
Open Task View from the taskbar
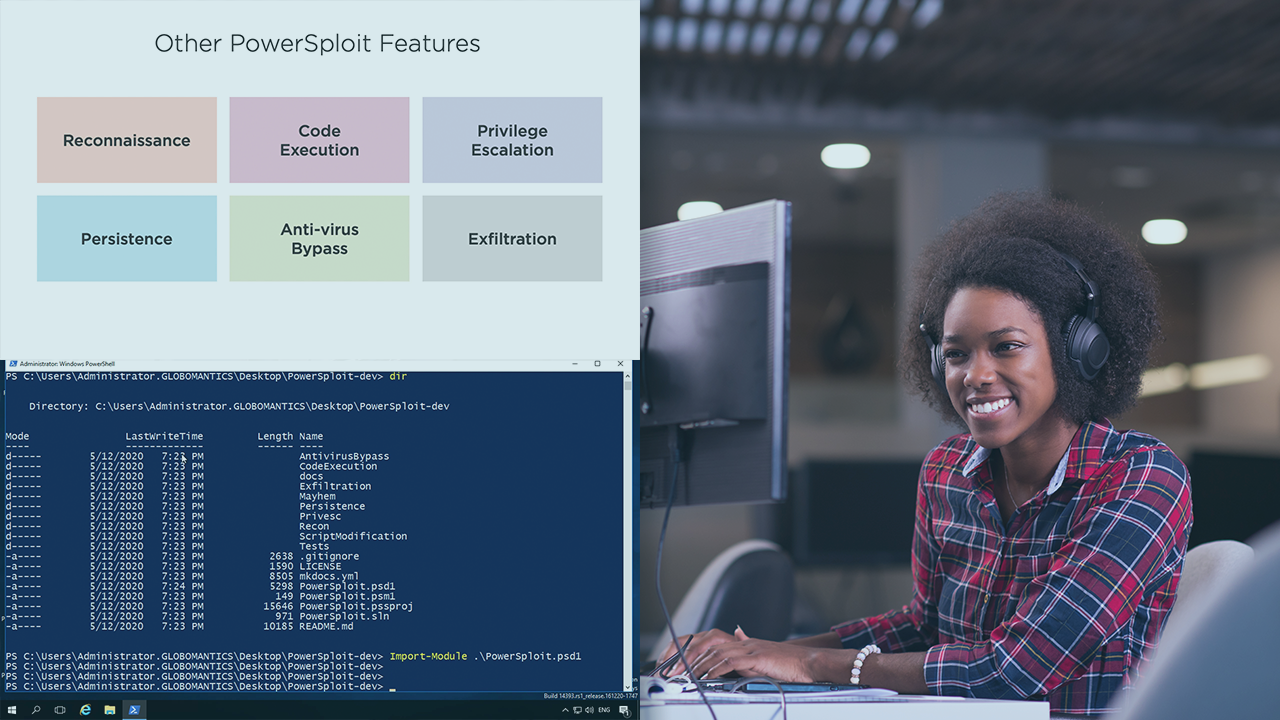(60, 710)
